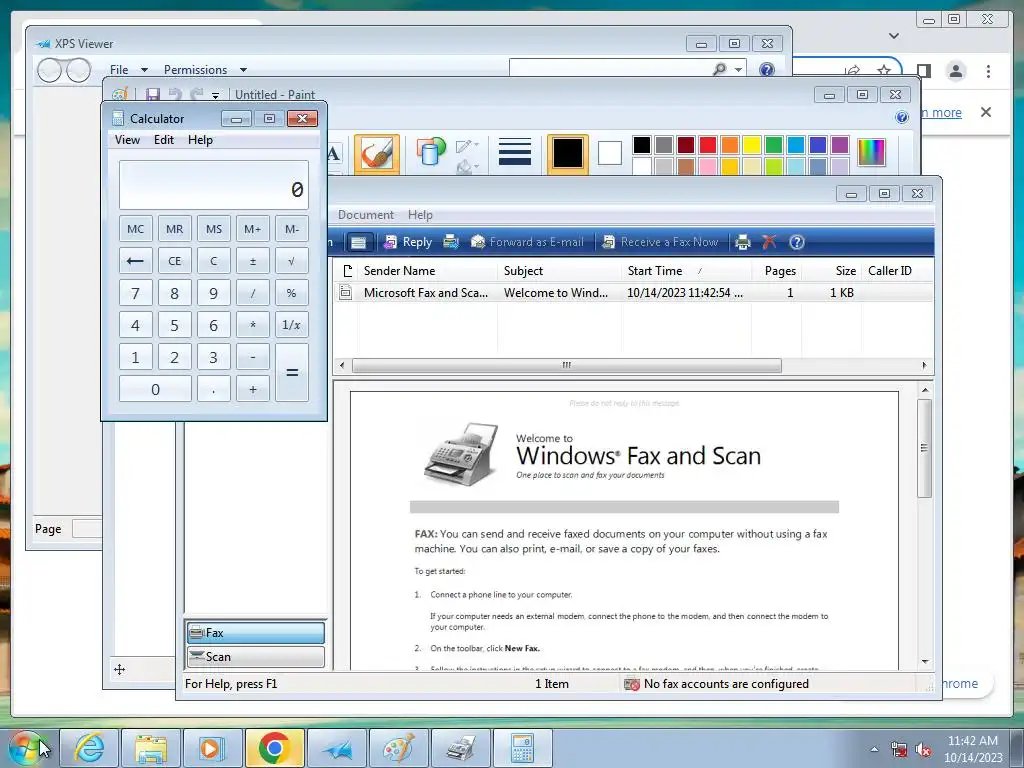
Task: Click the equals button on Calculator
Action: tap(292, 373)
